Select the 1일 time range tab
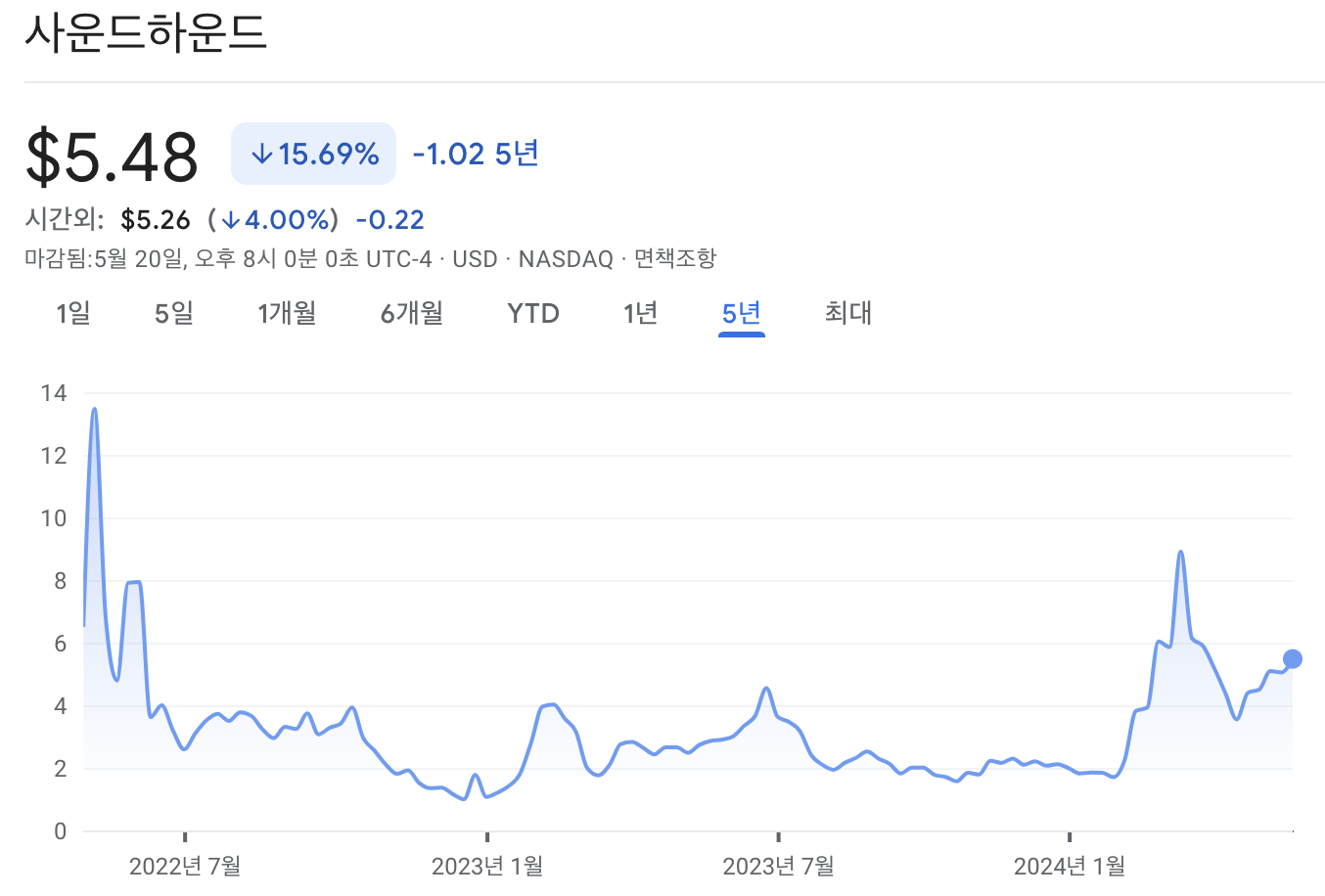Image resolution: width=1325 pixels, height=896 pixels. point(72,313)
